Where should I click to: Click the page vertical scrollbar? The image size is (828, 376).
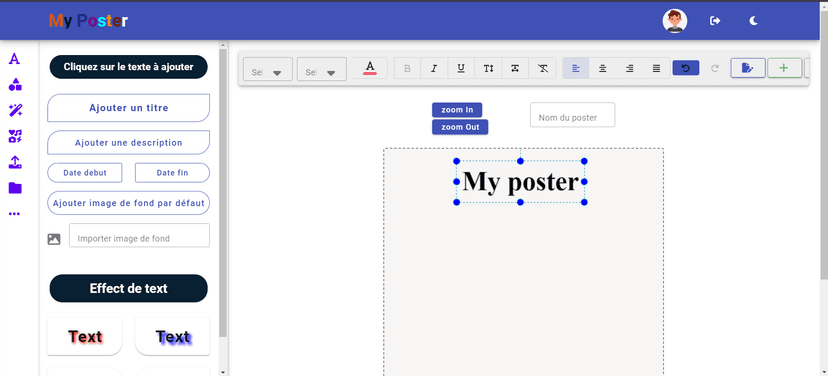tap(824, 146)
